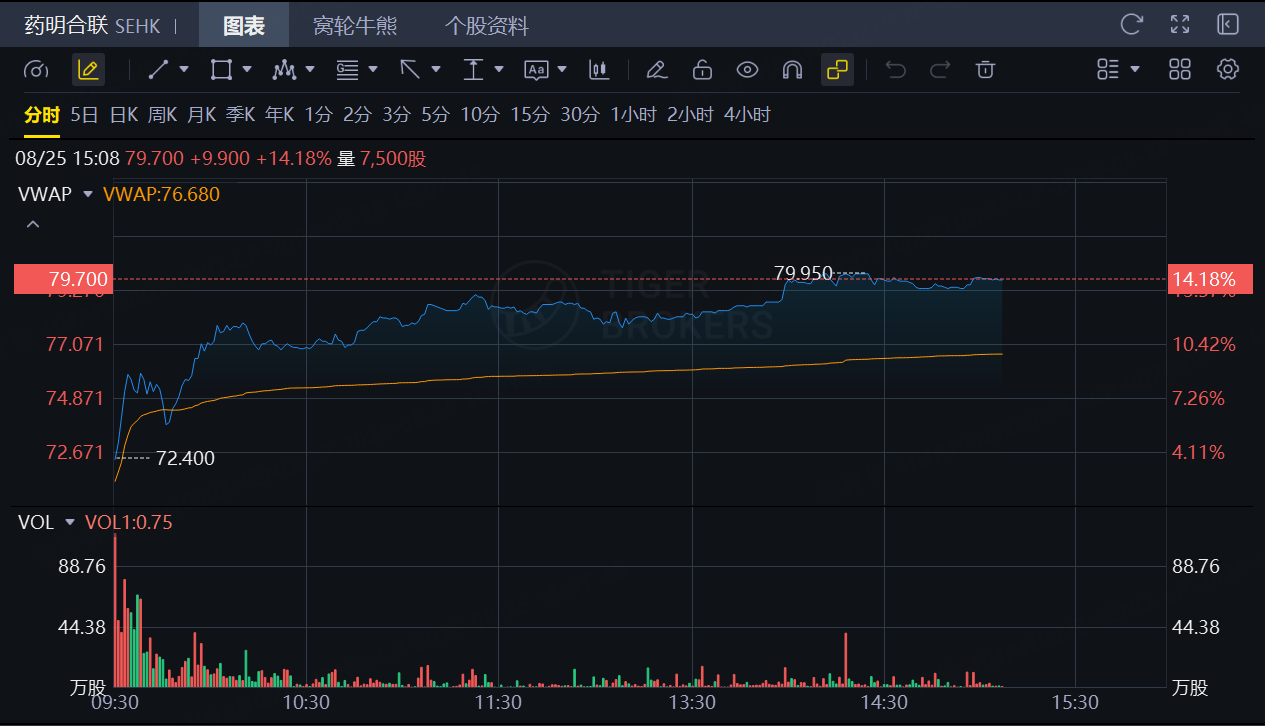Open VWAP indicator dropdown
The image size is (1265, 726).
[88, 194]
